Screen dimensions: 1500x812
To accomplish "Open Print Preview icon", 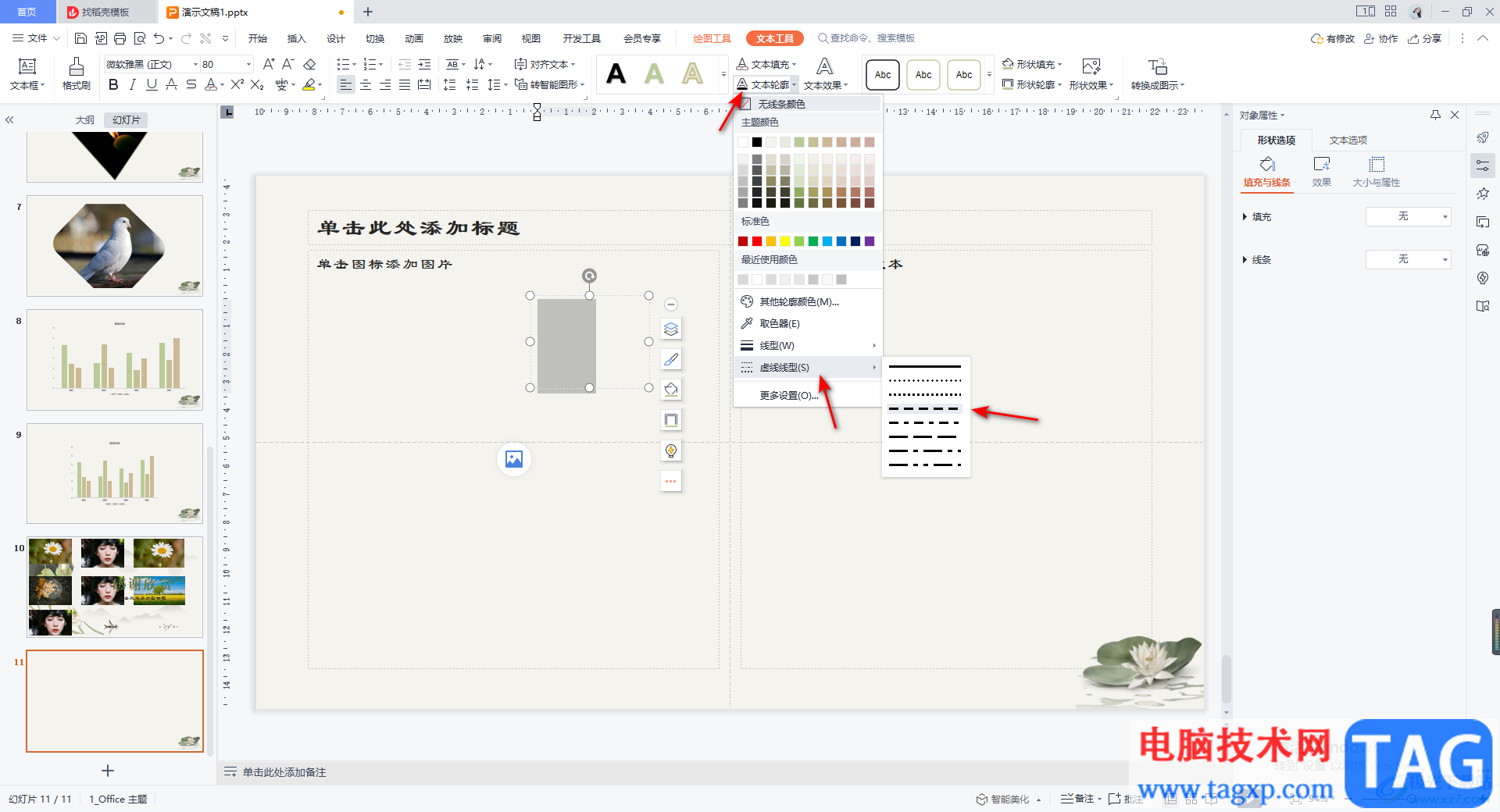I will (140, 38).
